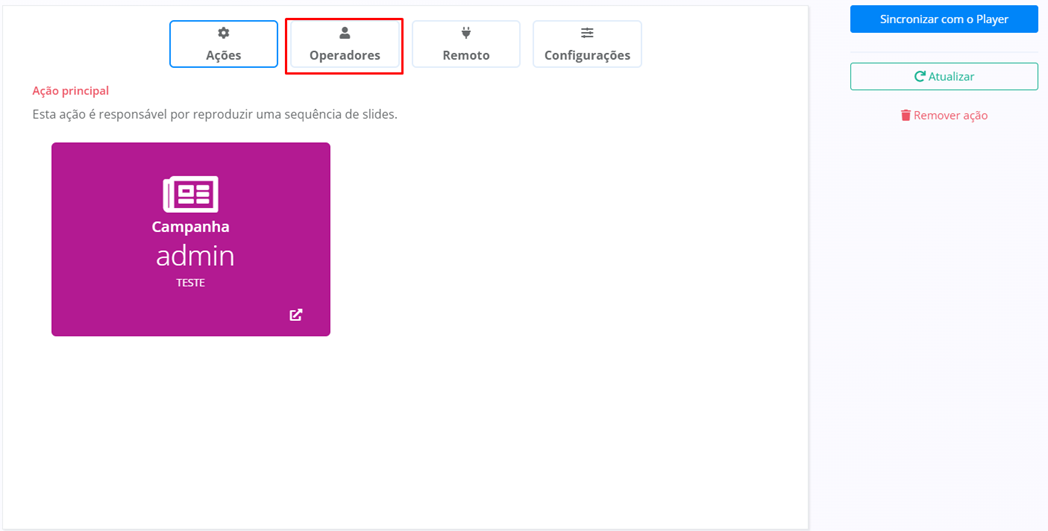Click the plug icon above Remoto
This screenshot has height=531, width=1048.
pyautogui.click(x=466, y=33)
